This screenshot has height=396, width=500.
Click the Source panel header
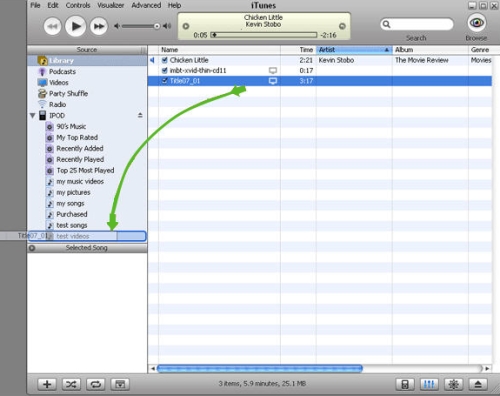(87, 50)
